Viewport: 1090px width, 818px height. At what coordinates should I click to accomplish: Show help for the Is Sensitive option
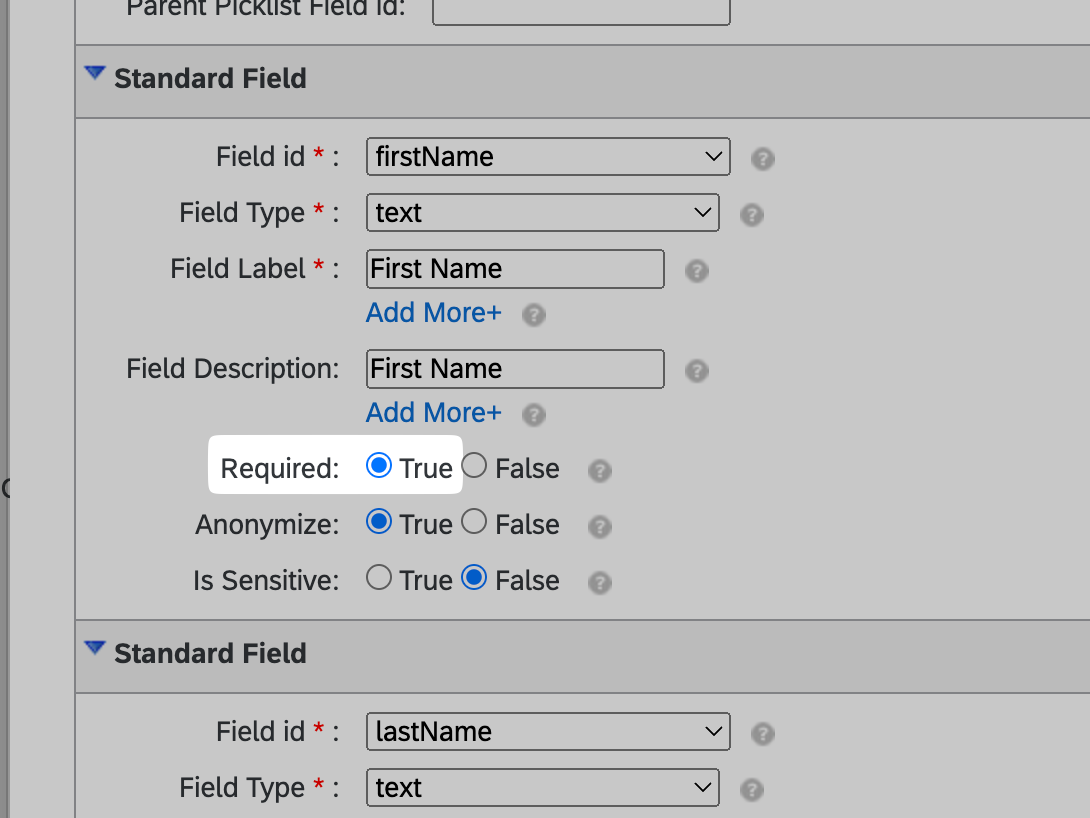pyautogui.click(x=600, y=583)
